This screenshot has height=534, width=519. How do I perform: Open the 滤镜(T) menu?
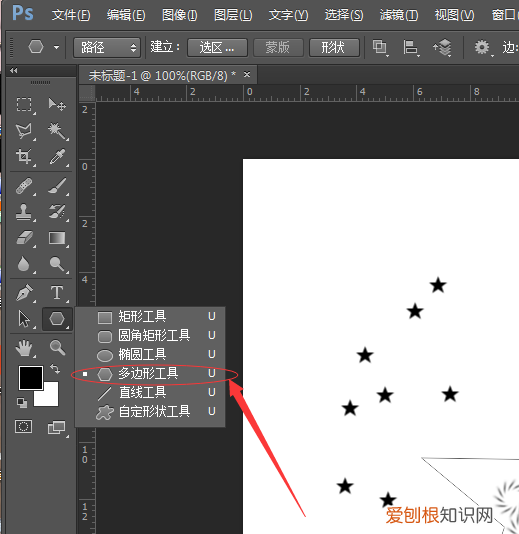pos(399,15)
